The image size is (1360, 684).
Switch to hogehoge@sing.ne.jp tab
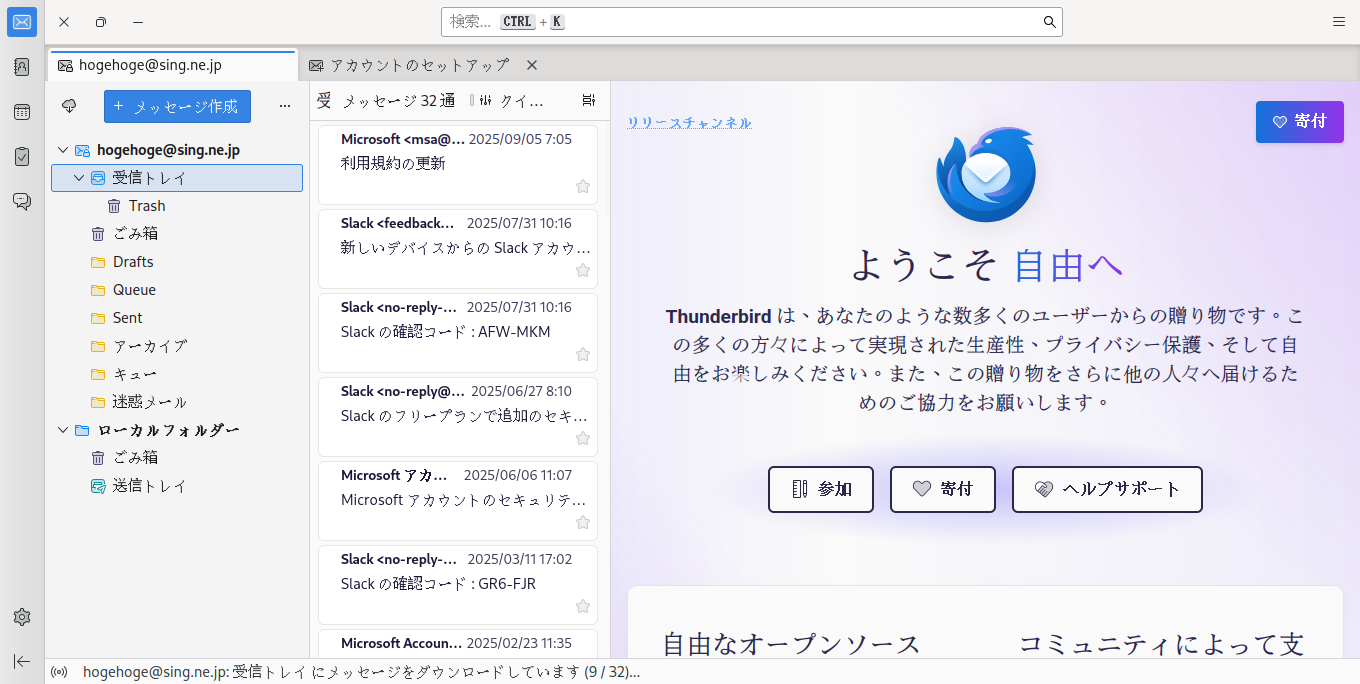coord(172,65)
